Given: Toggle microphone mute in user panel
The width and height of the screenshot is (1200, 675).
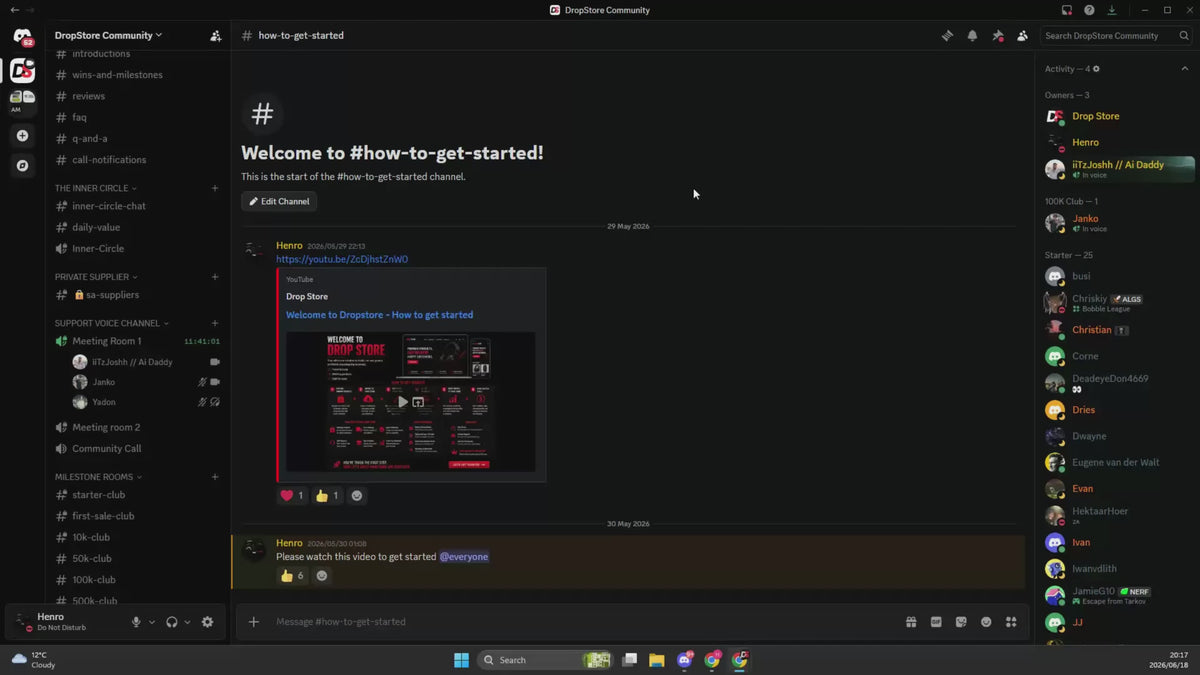Looking at the screenshot, I should [136, 622].
